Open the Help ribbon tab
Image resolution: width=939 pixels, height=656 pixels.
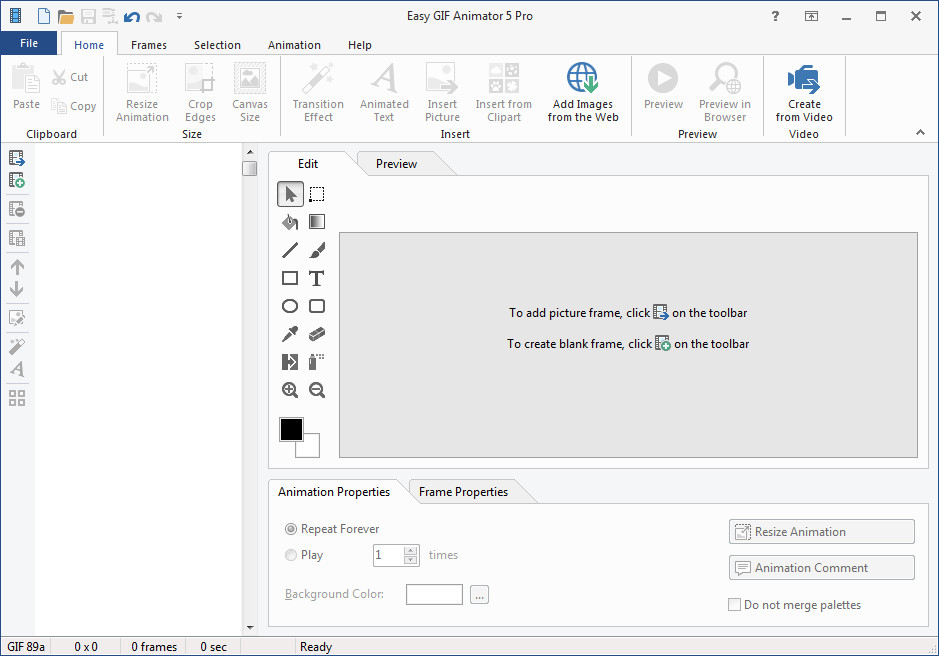(359, 45)
